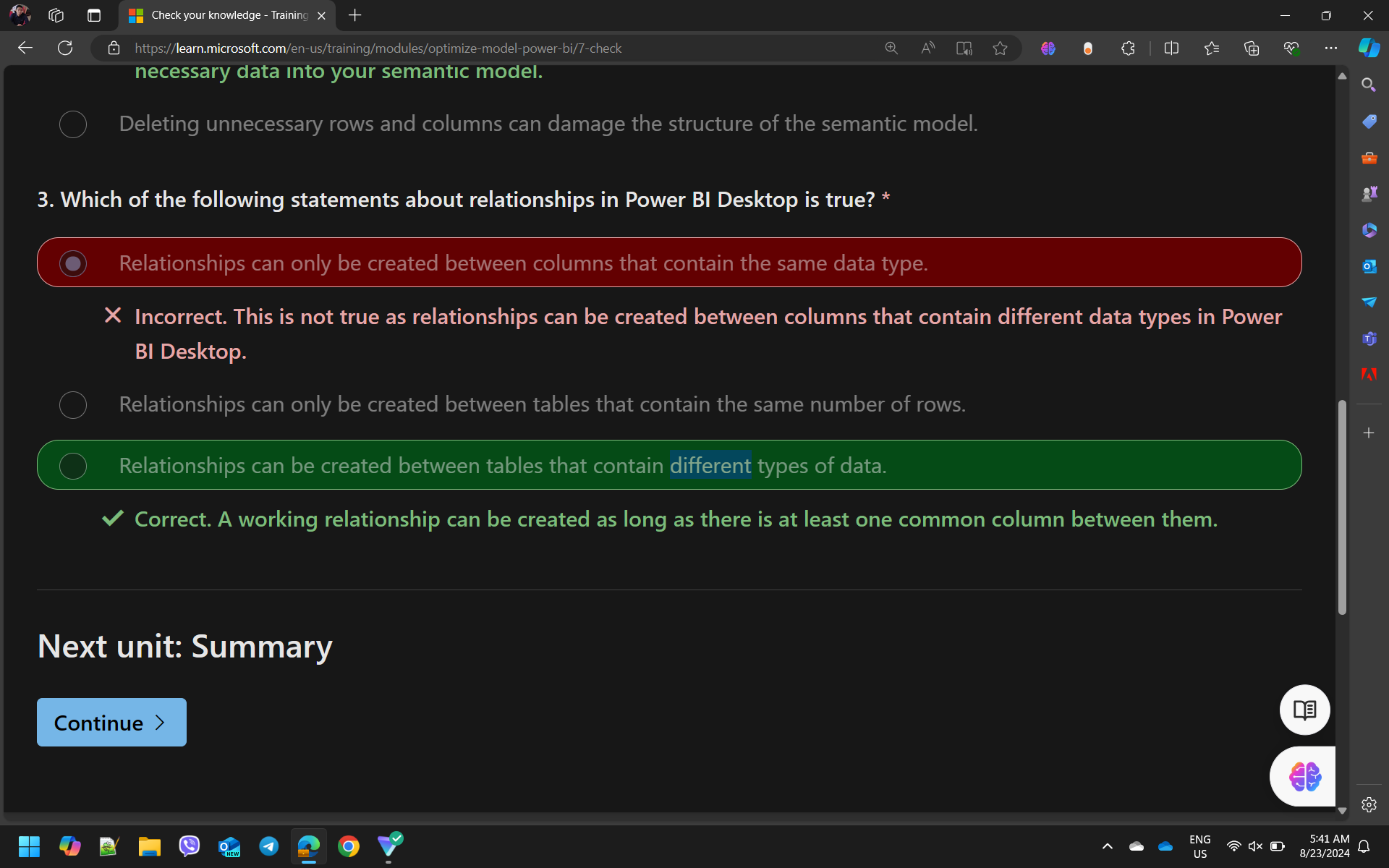Open Favorites list icon
The image size is (1389, 868).
(1212, 48)
